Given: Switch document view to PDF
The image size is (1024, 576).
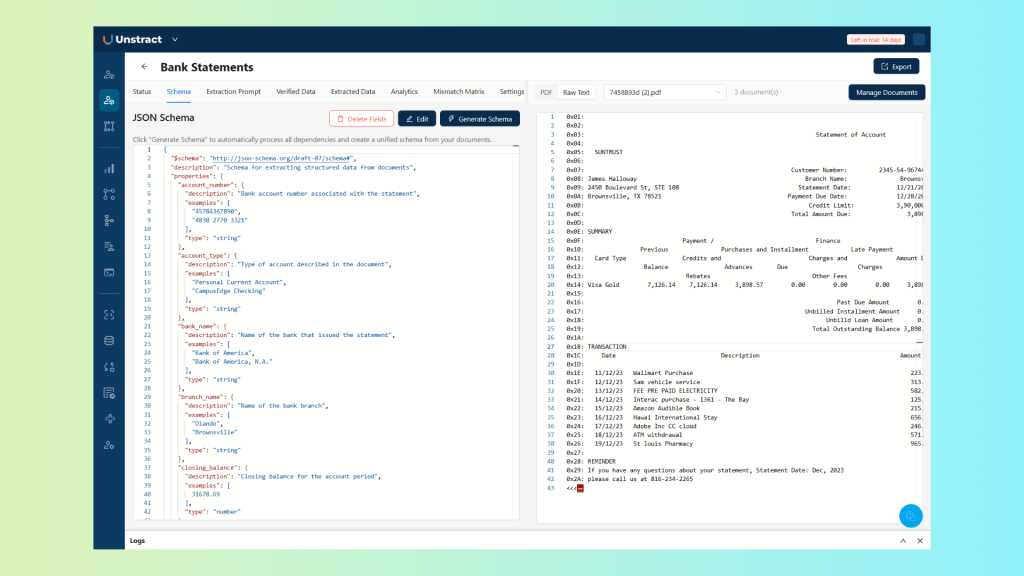Looking at the screenshot, I should tap(546, 92).
